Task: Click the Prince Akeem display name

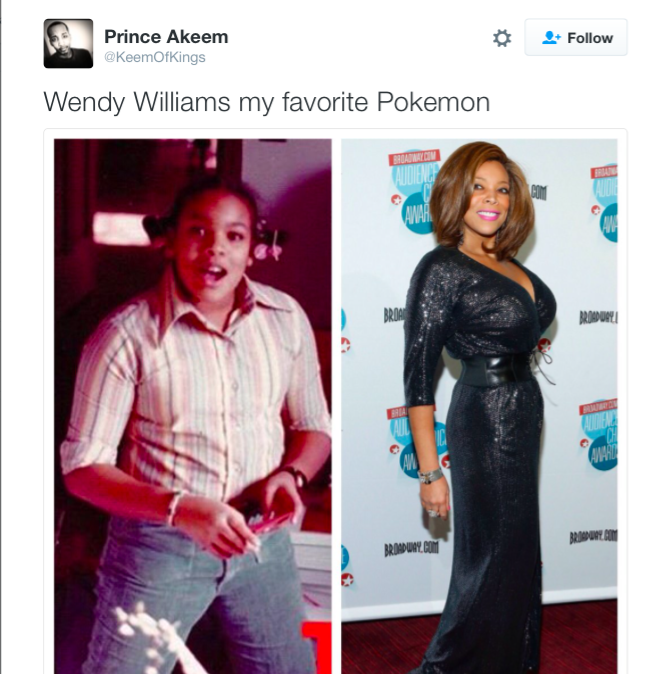Action: click(x=166, y=37)
